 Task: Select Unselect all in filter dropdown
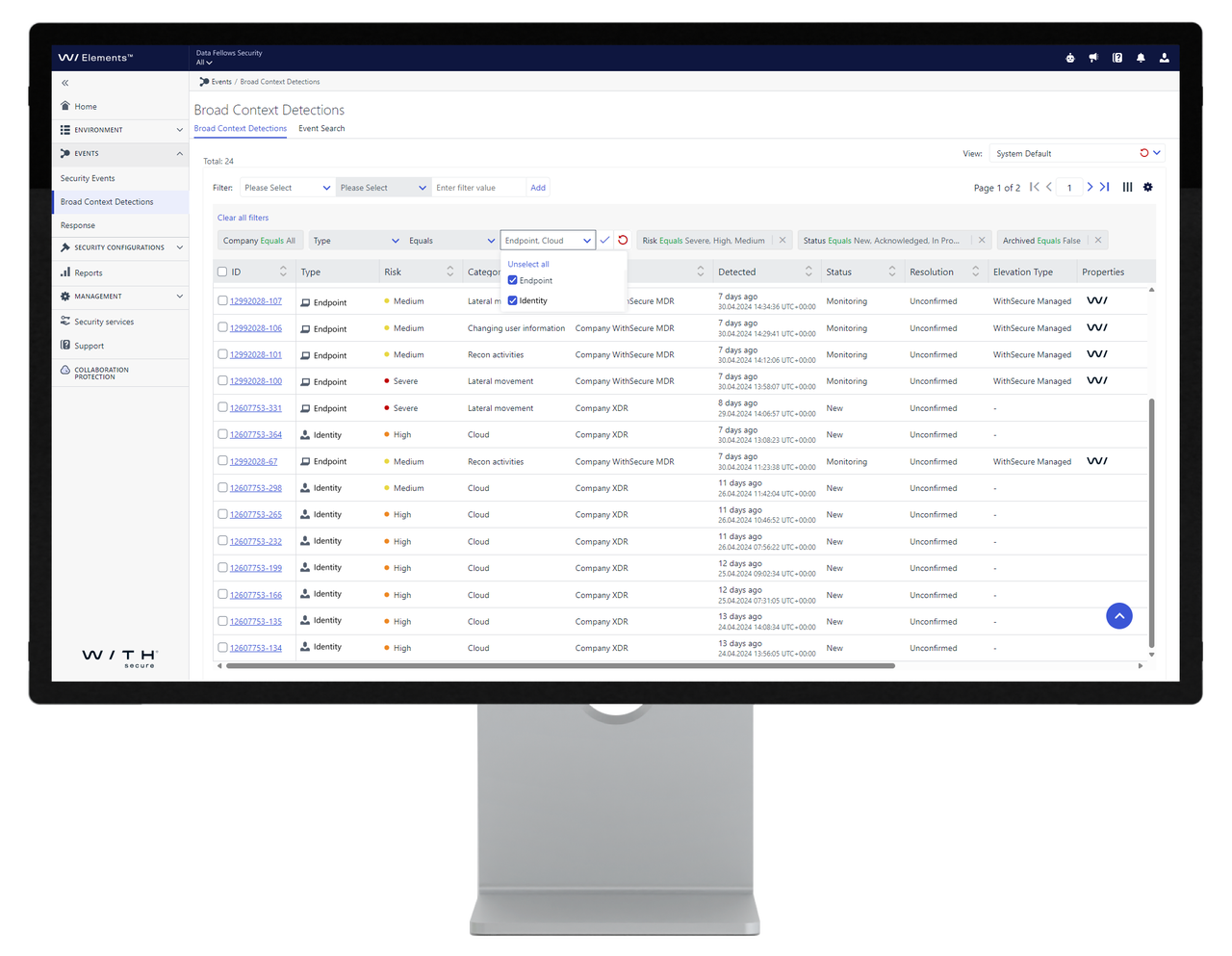528,264
